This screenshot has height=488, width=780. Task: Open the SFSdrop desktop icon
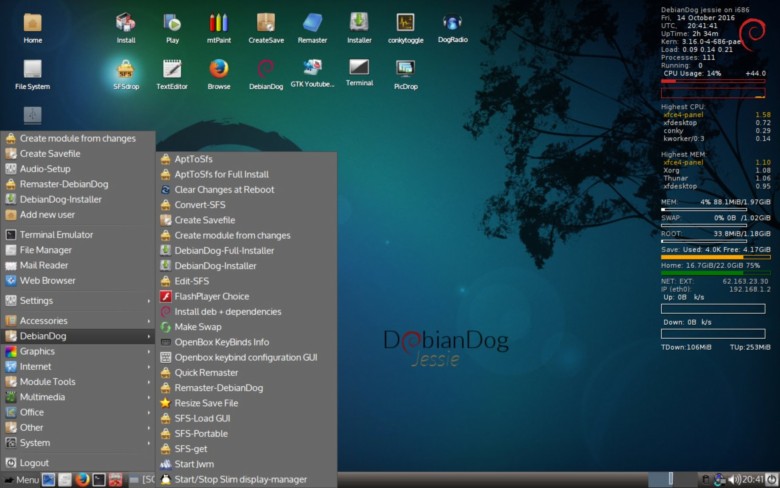pos(126,75)
